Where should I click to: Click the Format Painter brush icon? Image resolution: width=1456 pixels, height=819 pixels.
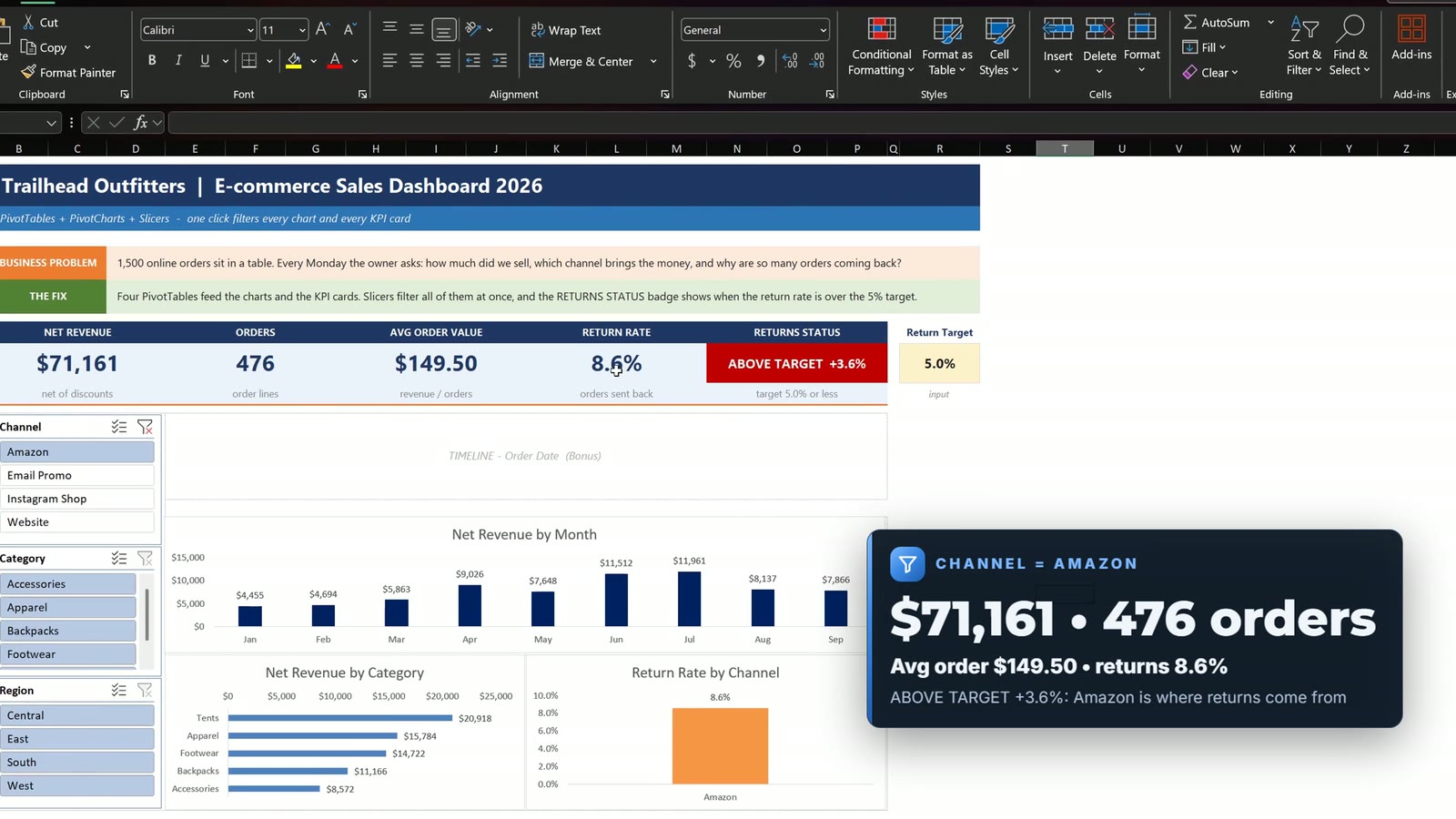pyautogui.click(x=28, y=72)
